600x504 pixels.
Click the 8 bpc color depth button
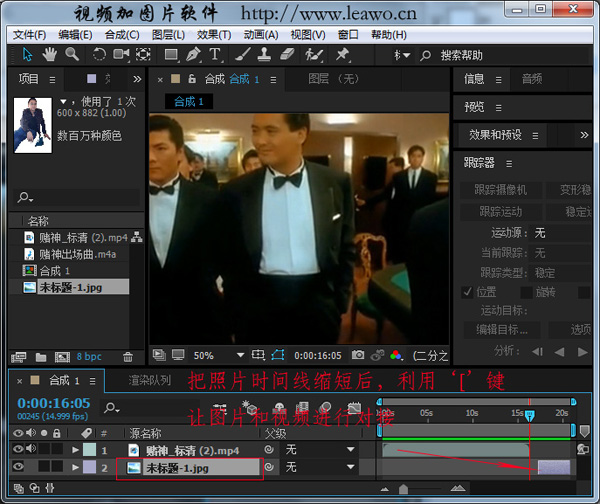click(89, 357)
